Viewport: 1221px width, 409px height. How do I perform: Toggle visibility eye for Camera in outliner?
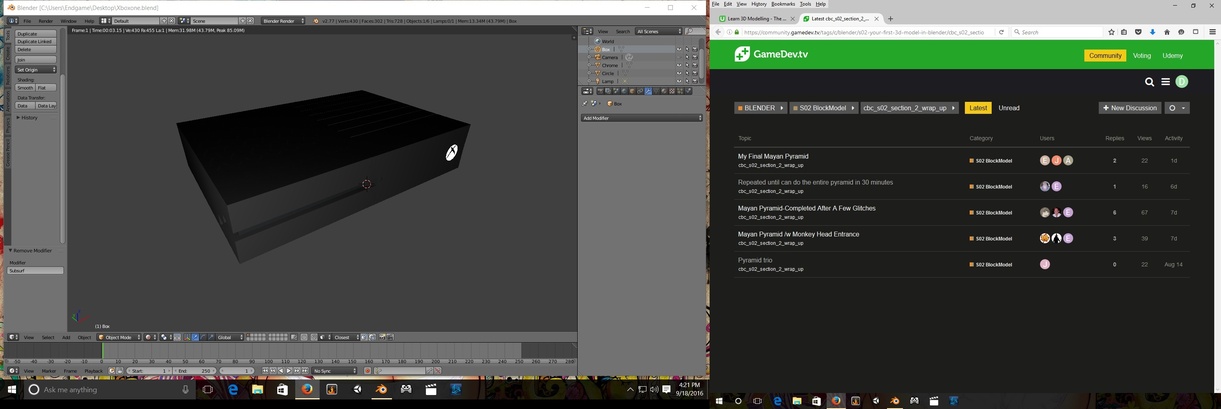pos(679,57)
